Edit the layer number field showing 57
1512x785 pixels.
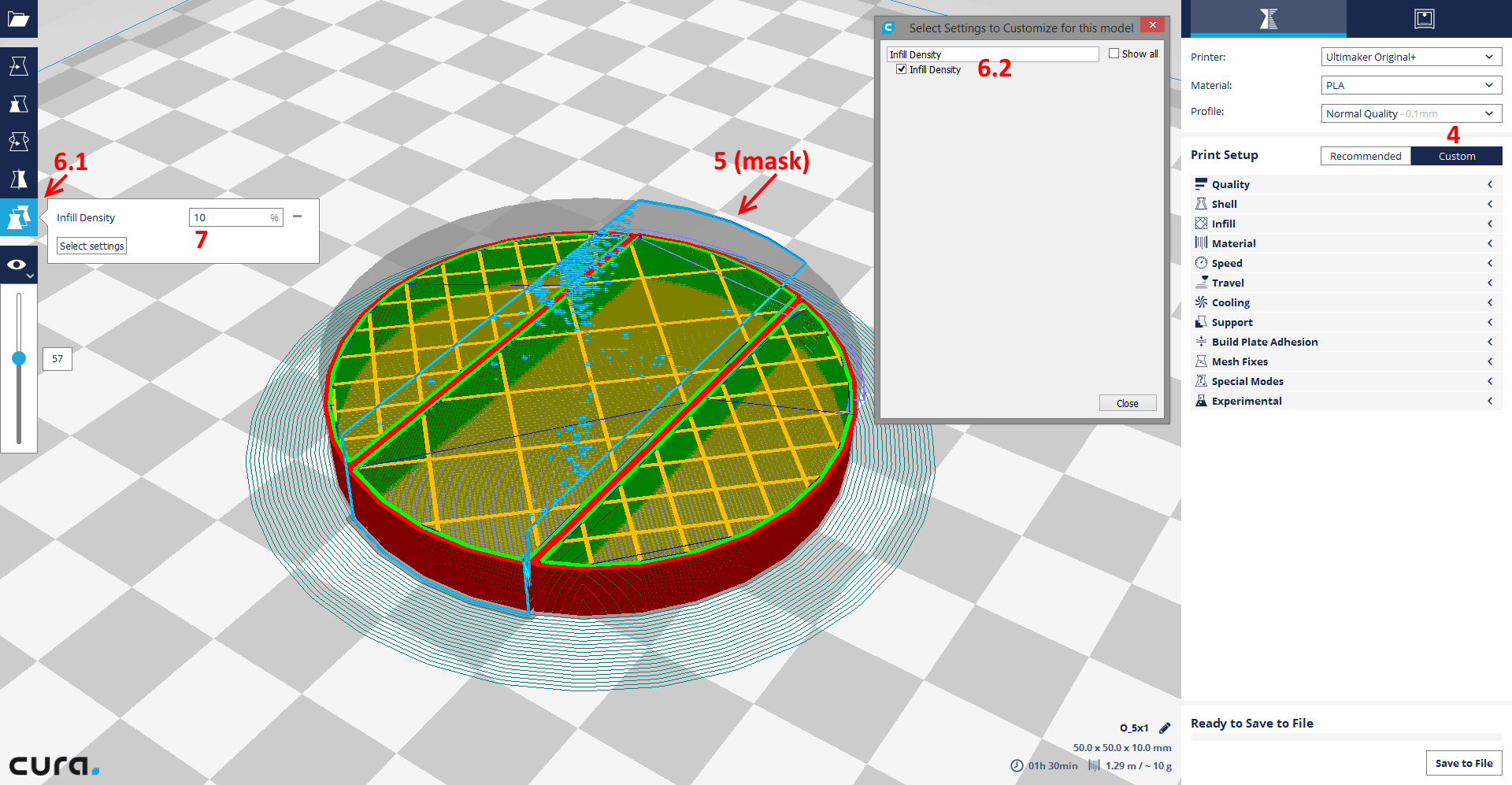pos(57,359)
